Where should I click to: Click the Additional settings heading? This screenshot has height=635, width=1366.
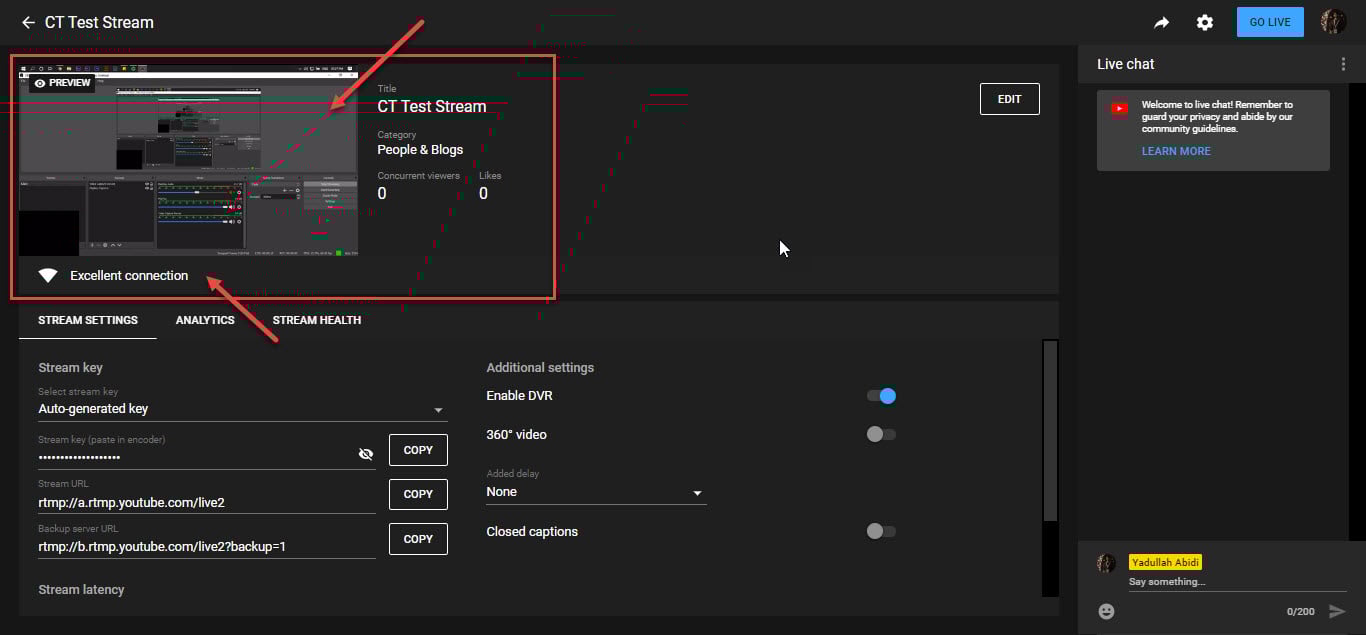pos(540,368)
